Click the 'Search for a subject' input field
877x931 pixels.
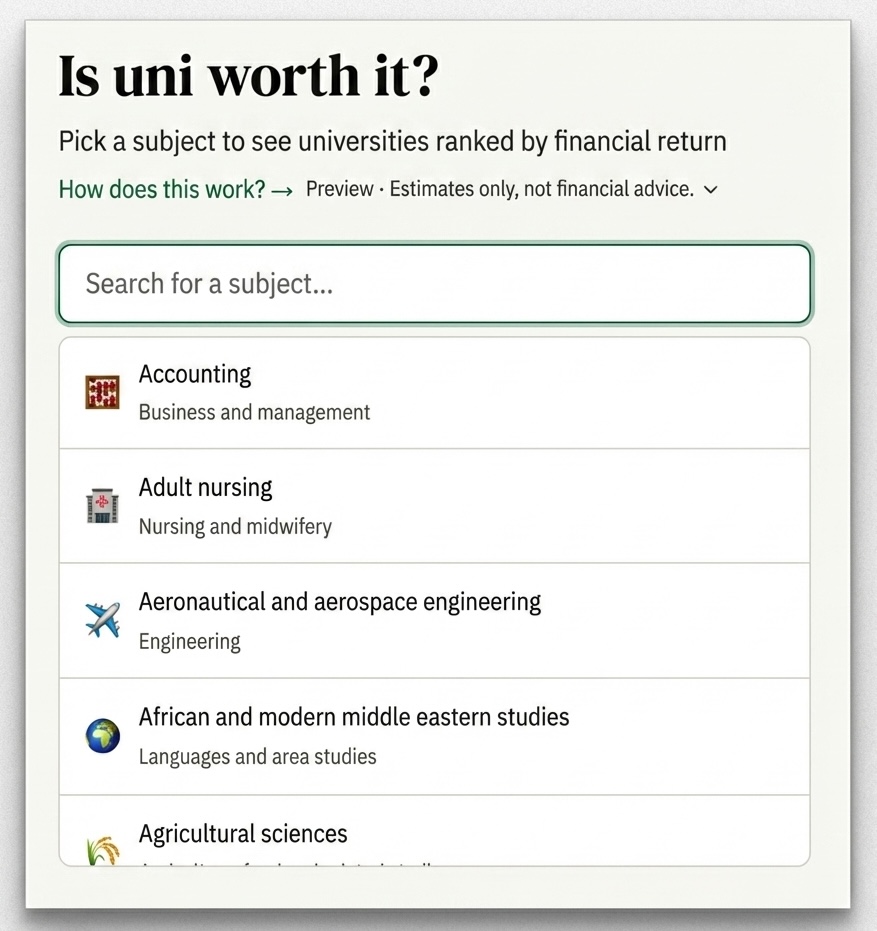click(x=433, y=283)
